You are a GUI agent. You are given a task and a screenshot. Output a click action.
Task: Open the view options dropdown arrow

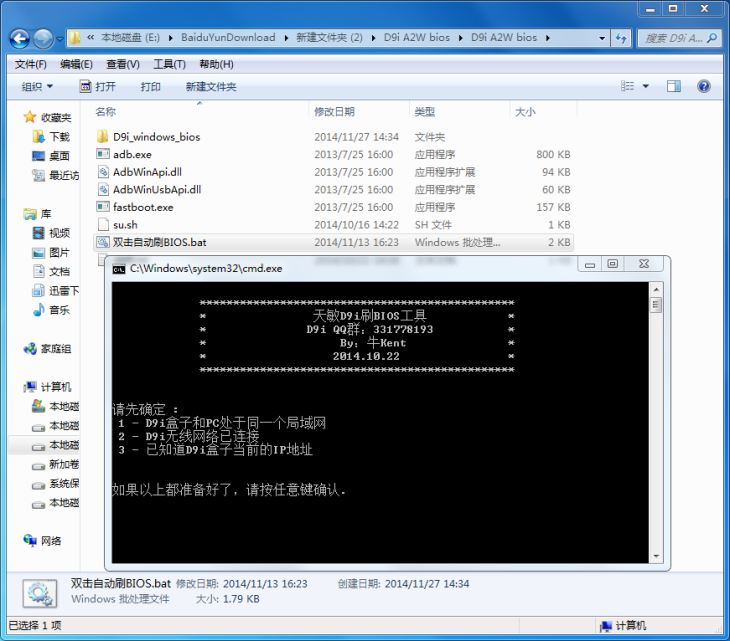(646, 86)
